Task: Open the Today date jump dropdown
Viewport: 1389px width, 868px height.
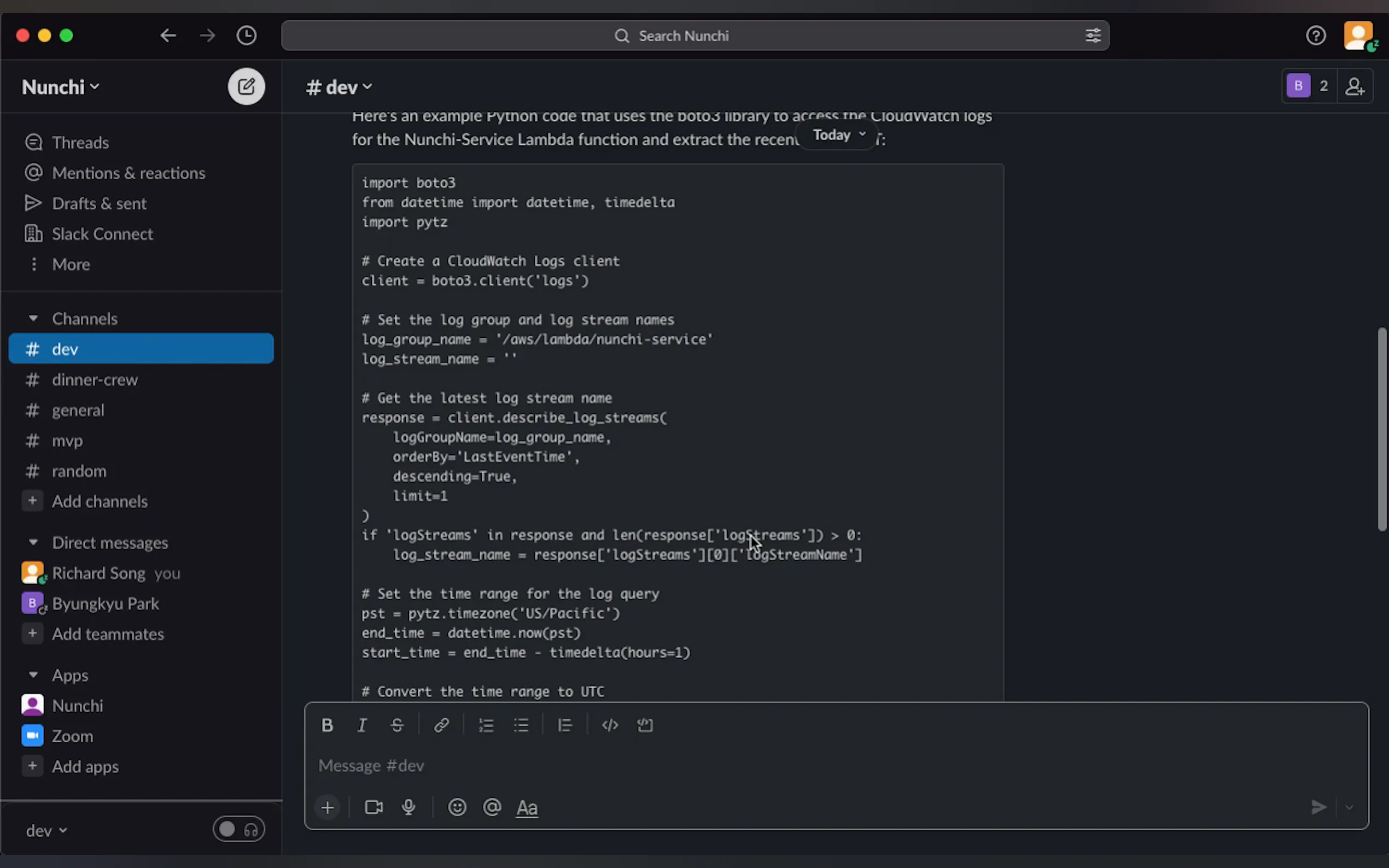Action: pyautogui.click(x=838, y=135)
